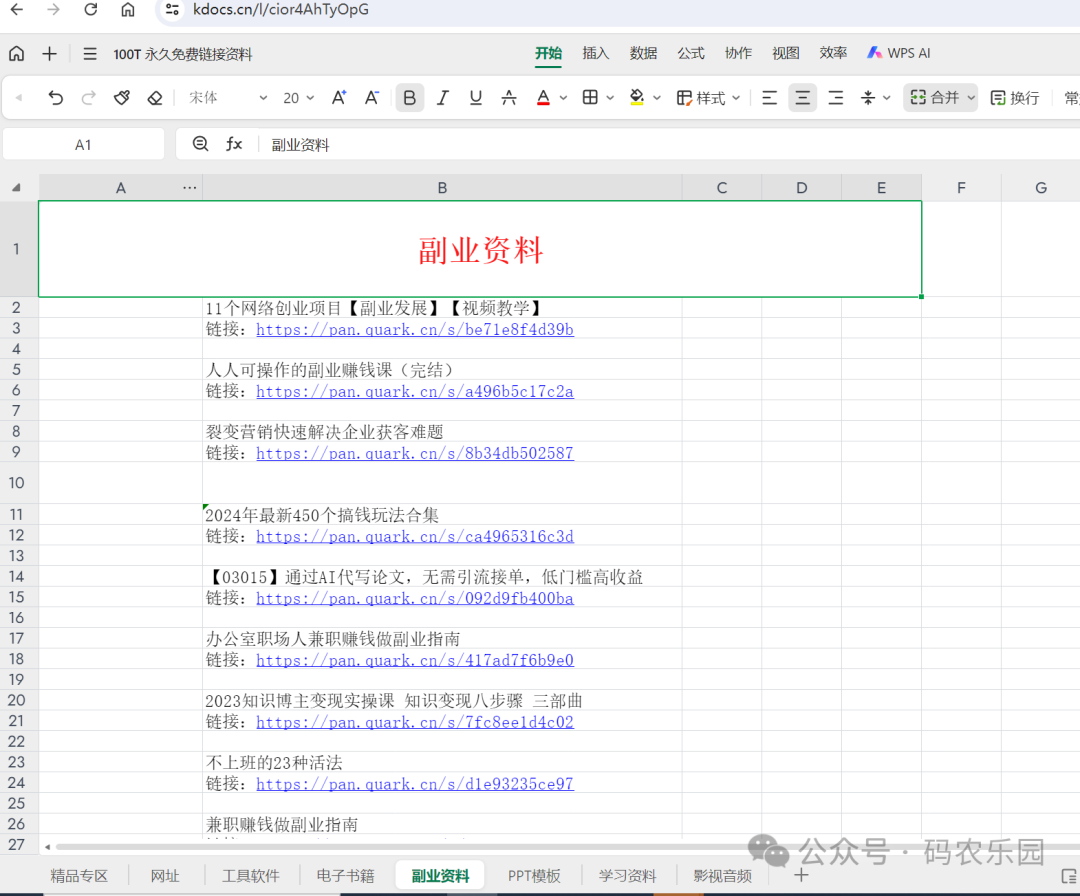Align text center
The height and width of the screenshot is (896, 1080).
pos(802,98)
